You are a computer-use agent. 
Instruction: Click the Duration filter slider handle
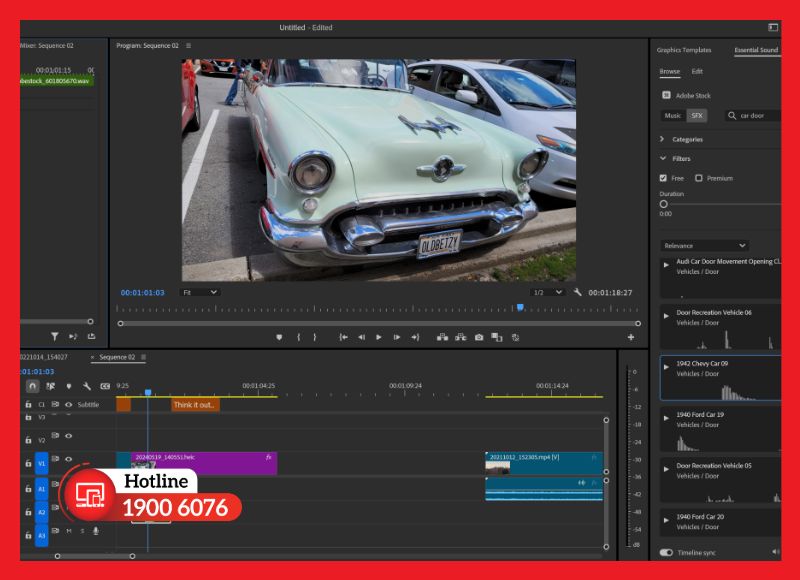pyautogui.click(x=663, y=204)
